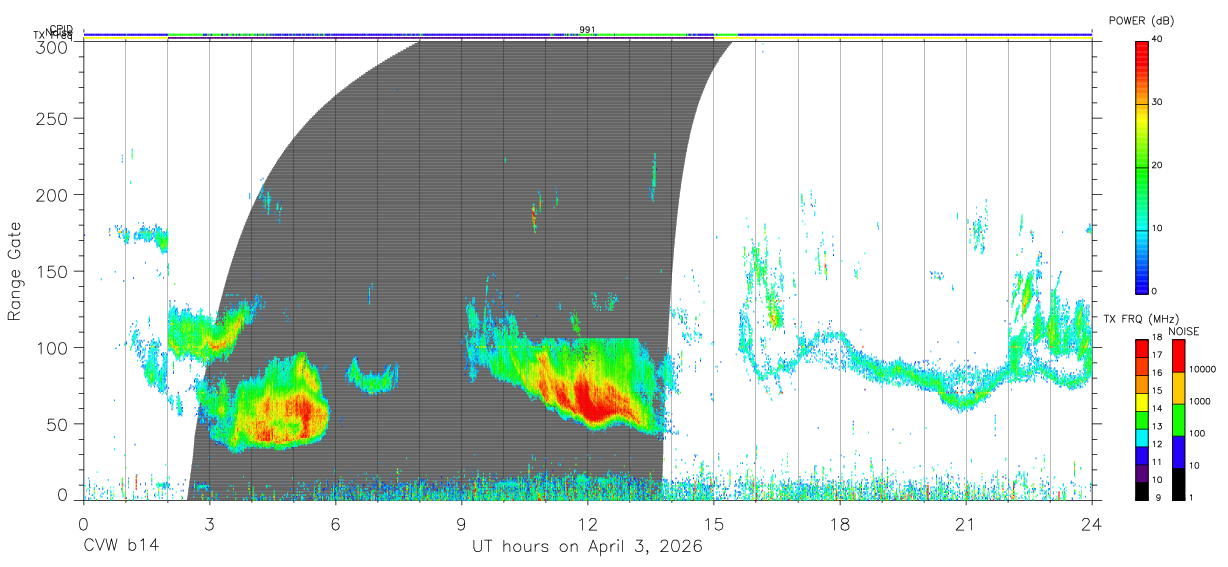Click the 6 hour tick label on time axis
Image resolution: width=1228 pixels, height=567 pixels.
point(336,524)
